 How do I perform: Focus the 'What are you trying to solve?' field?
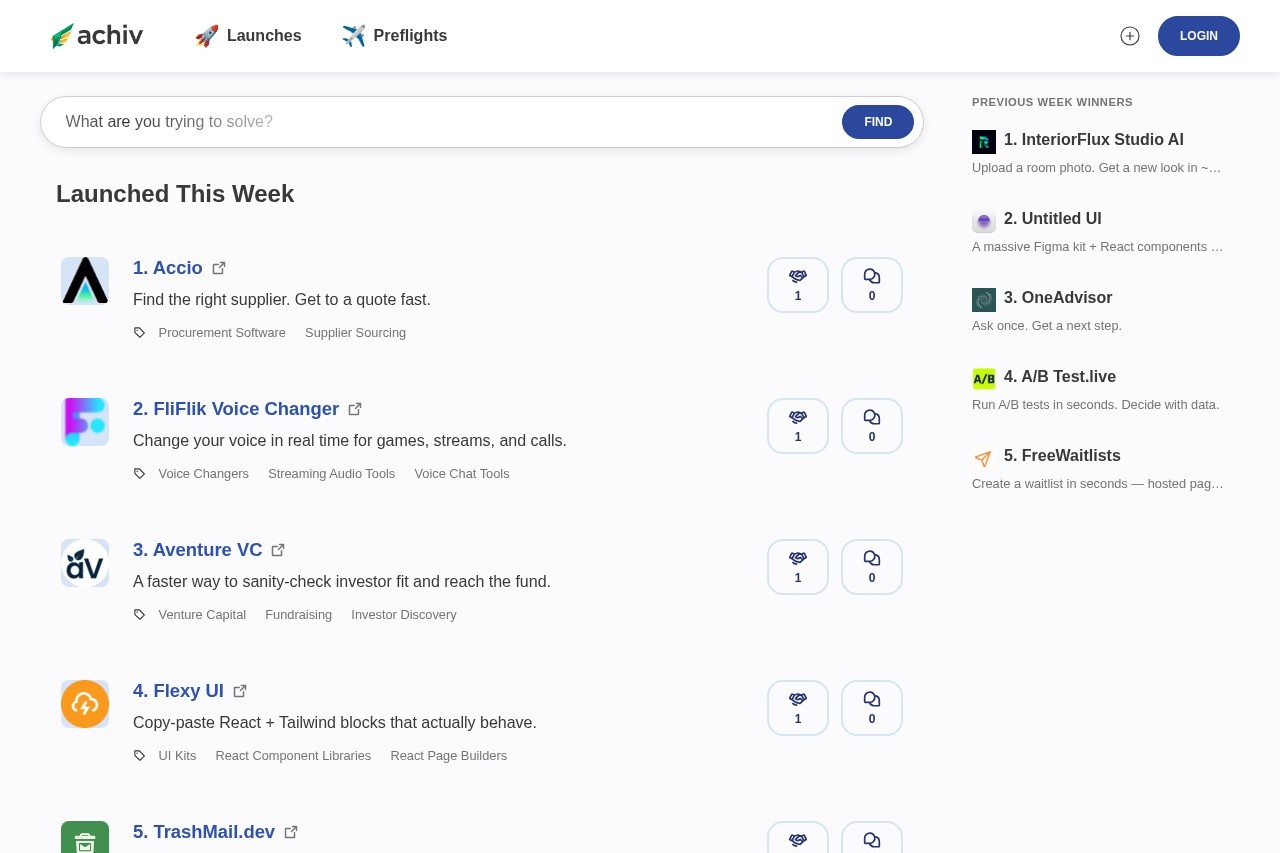440,122
